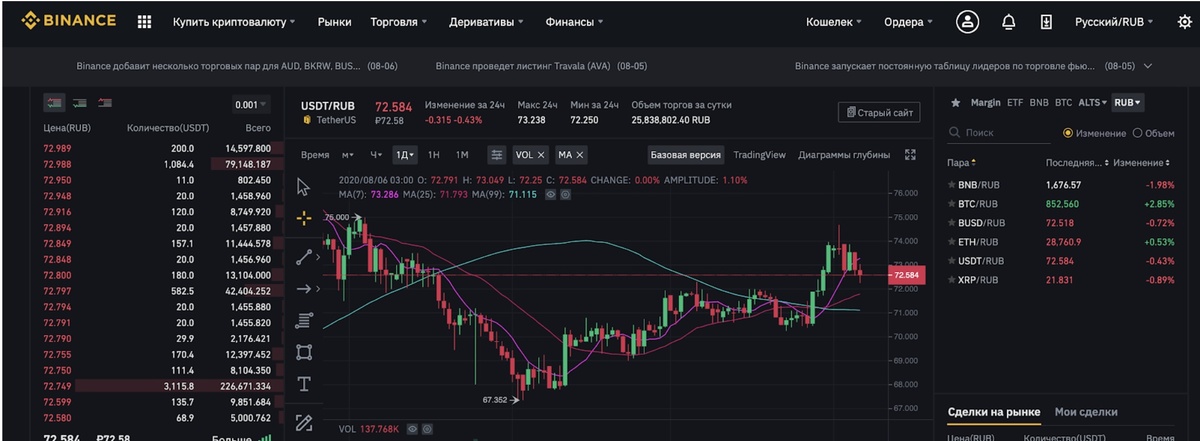Favorite the ETH/RUB pair star

951,242
